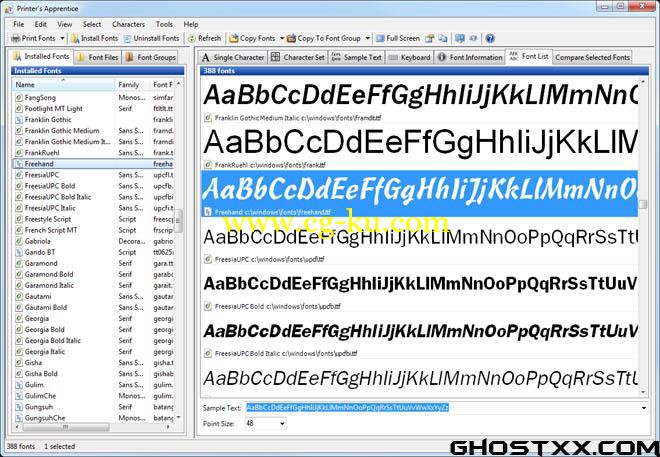
Task: Open the Compare Selected Fonts tab
Action: (592, 57)
